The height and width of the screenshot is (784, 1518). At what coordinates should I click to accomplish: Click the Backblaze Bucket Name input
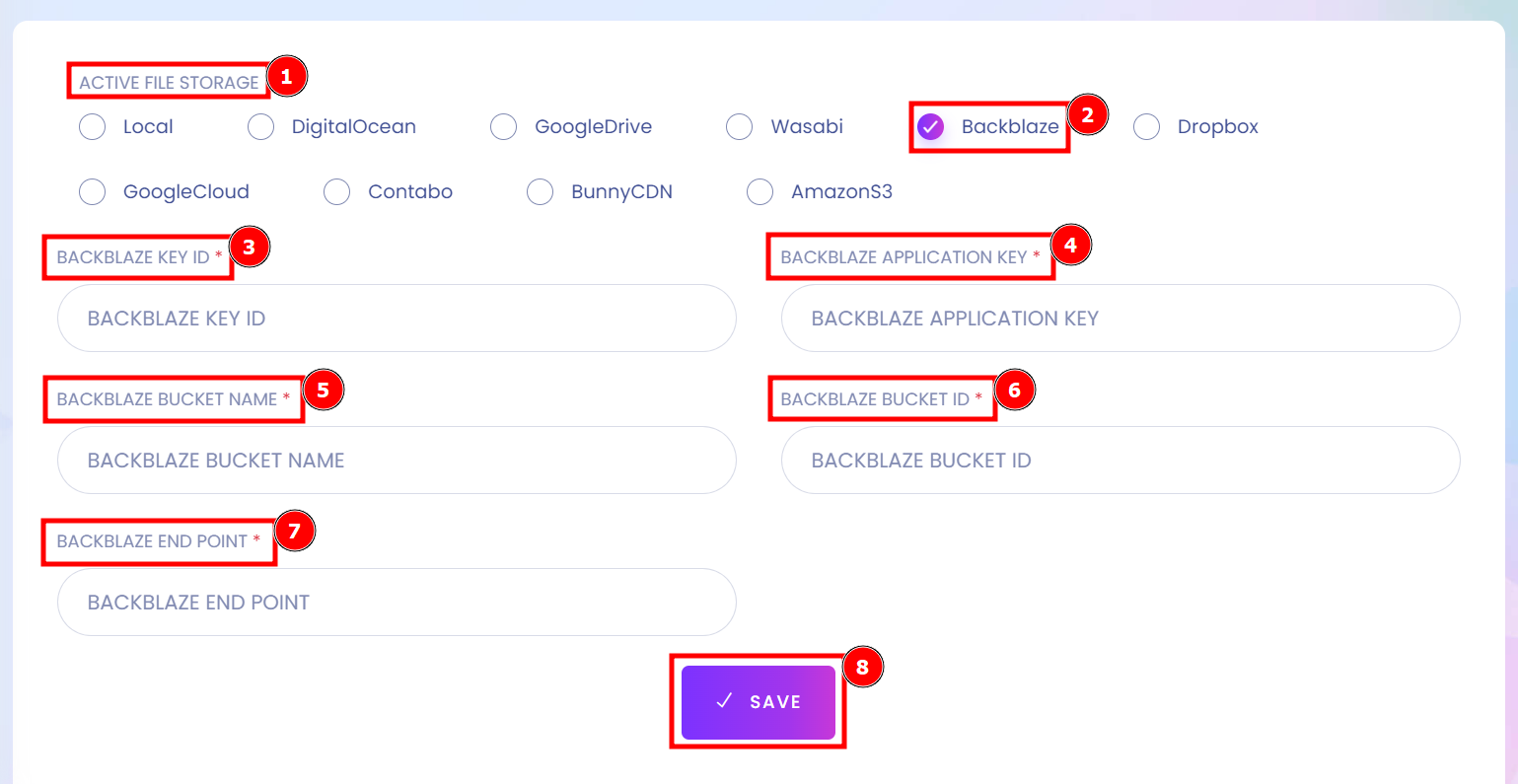pos(397,461)
